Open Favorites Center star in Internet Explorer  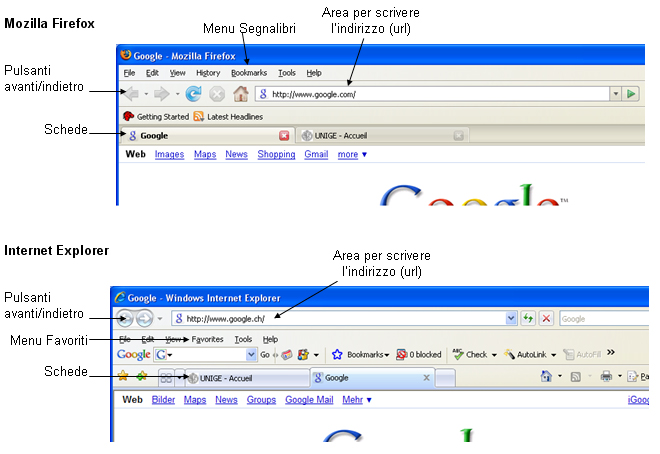(123, 375)
